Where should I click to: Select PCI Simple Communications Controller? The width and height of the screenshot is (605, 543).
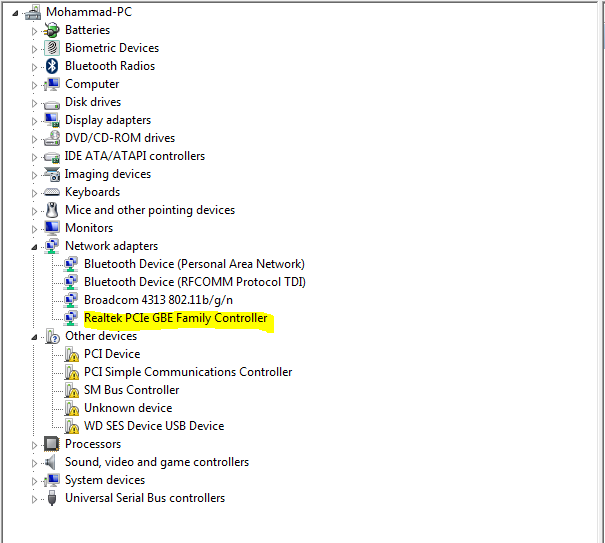click(x=188, y=372)
